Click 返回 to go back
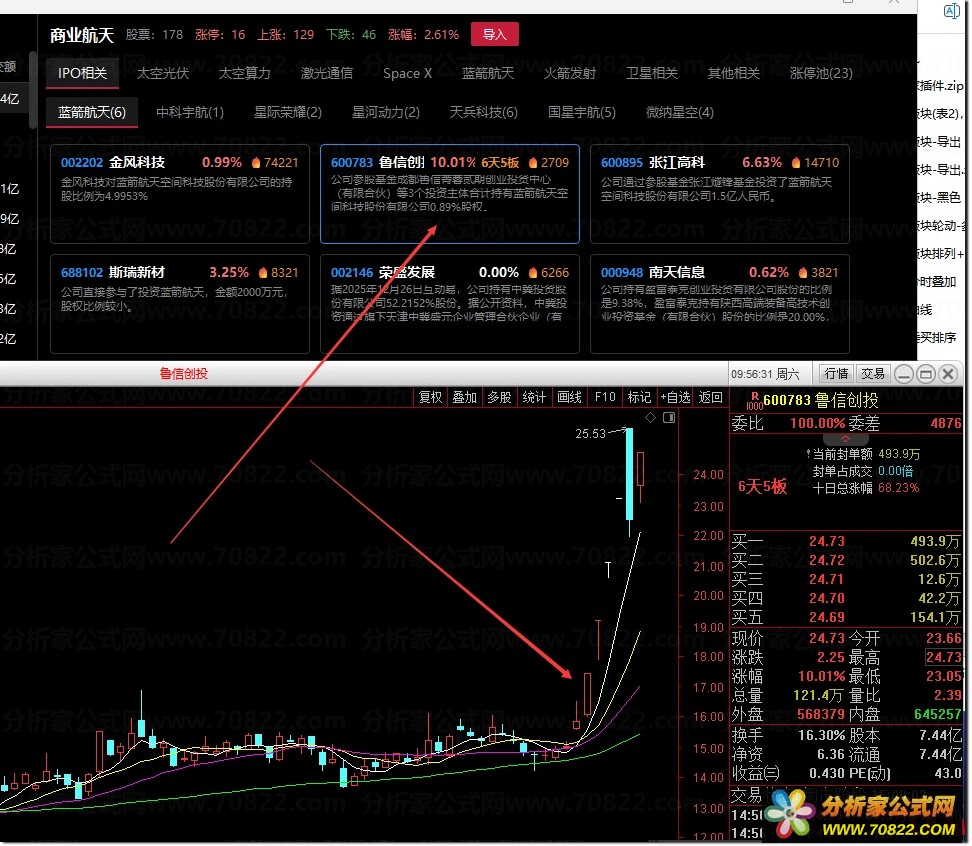 click(710, 397)
